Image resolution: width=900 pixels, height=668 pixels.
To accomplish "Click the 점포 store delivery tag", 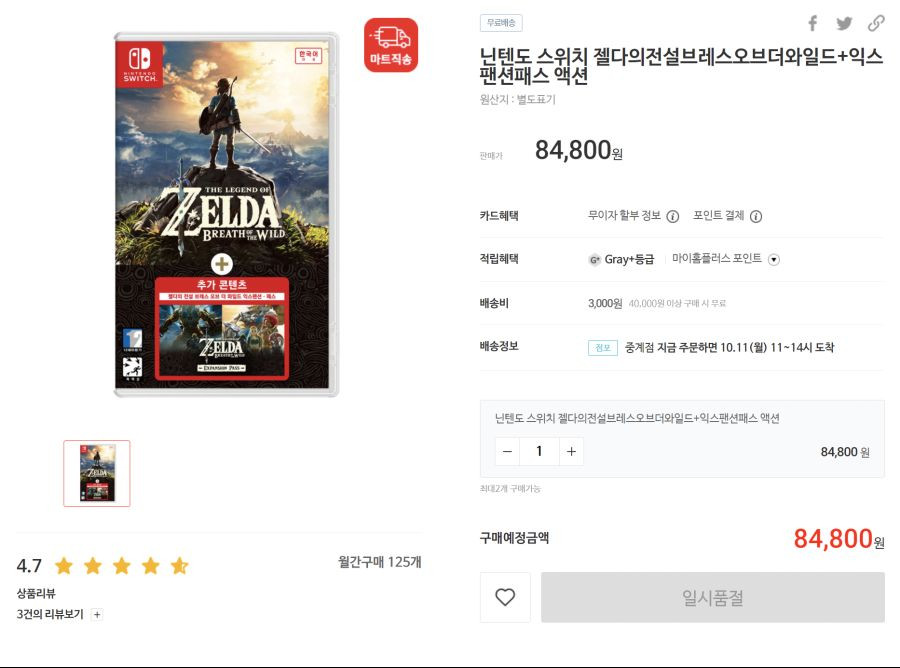I will tap(603, 348).
